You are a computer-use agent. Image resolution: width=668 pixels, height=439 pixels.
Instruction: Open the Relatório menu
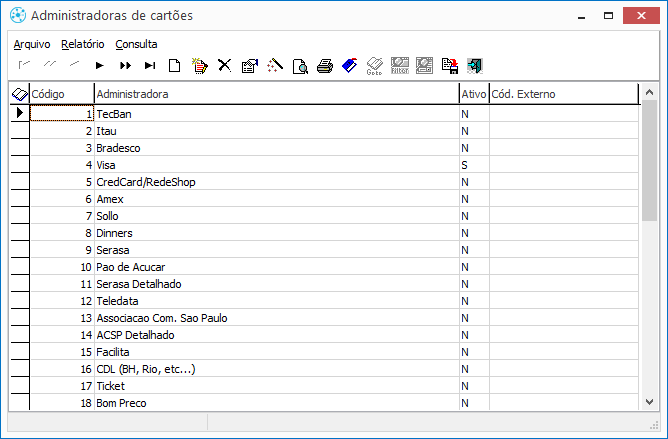coord(83,44)
